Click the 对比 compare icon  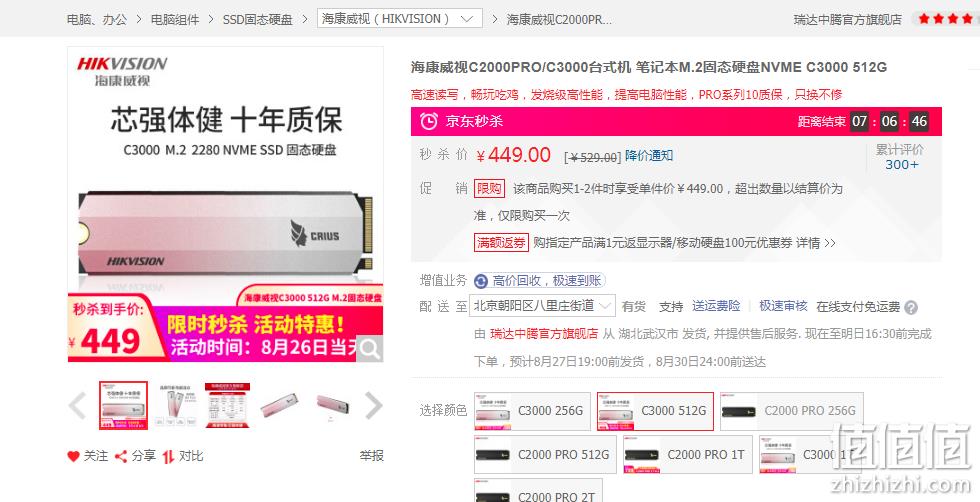pos(168,457)
